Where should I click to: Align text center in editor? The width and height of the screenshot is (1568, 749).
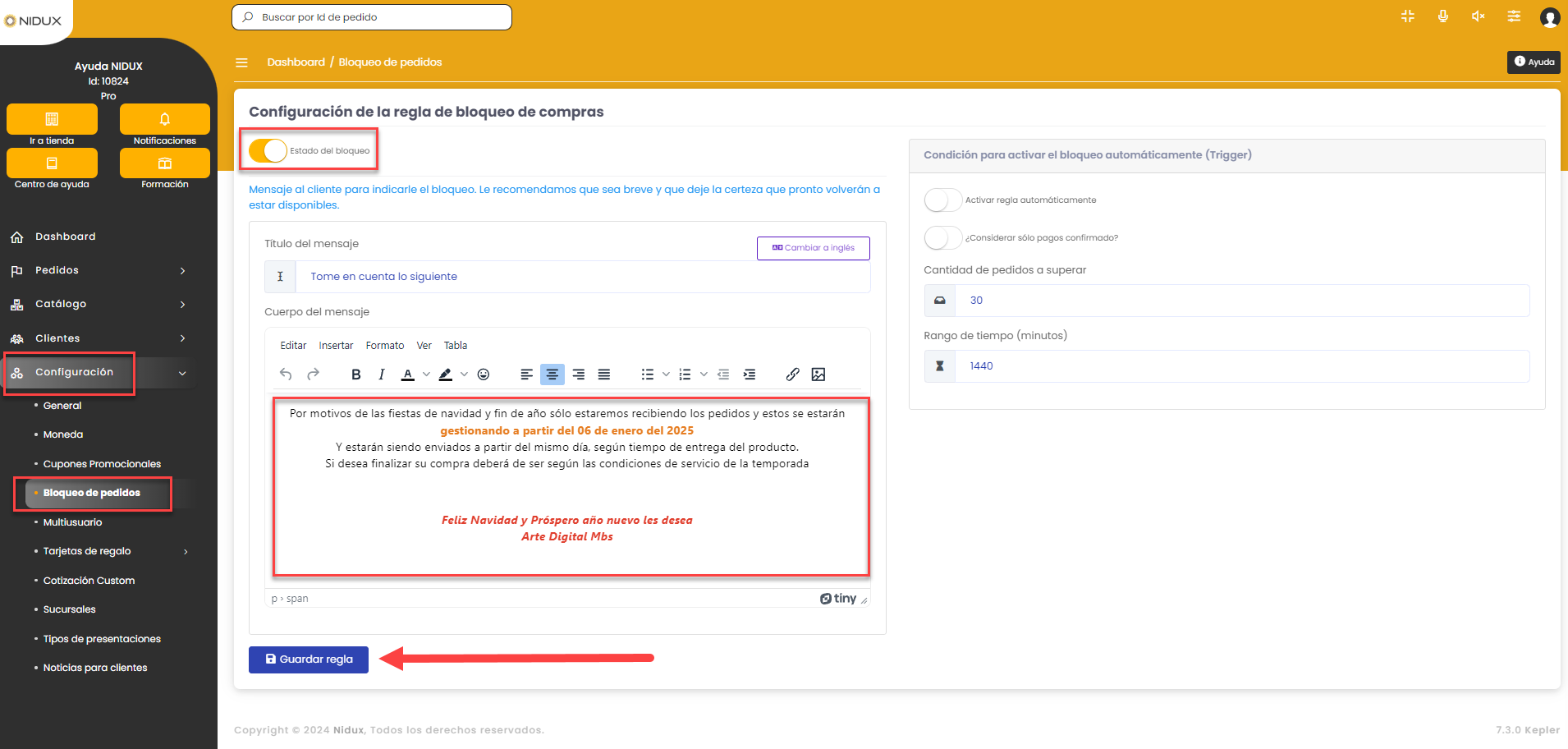552,374
